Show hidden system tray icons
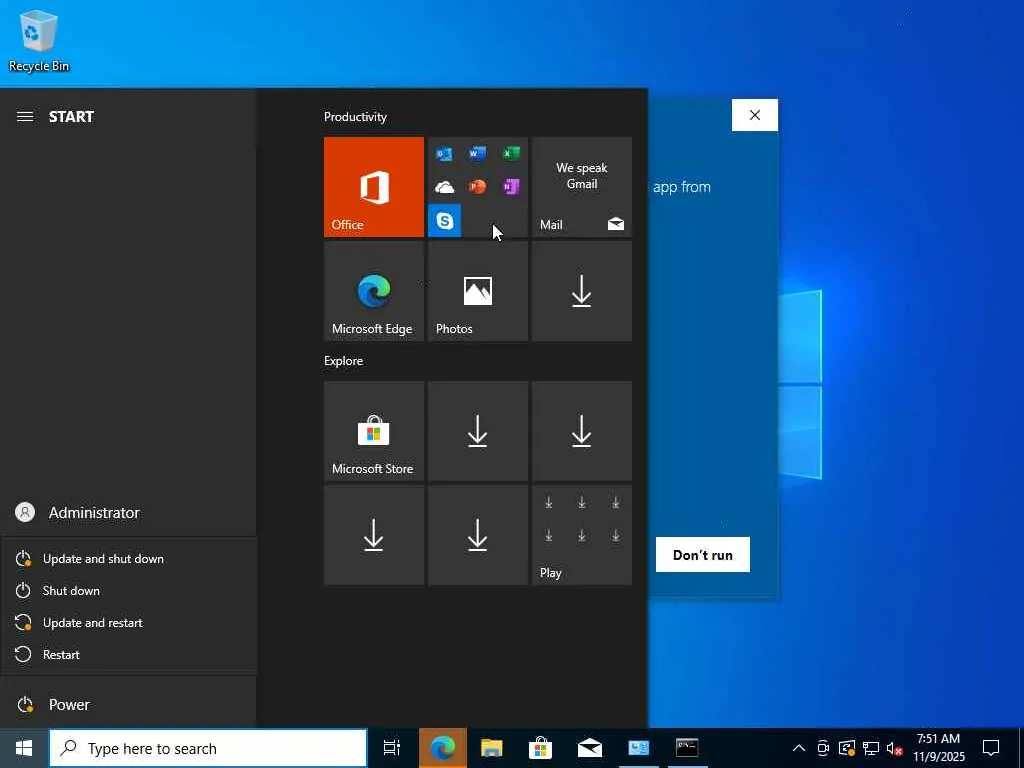The width and height of the screenshot is (1024, 768). [x=799, y=748]
